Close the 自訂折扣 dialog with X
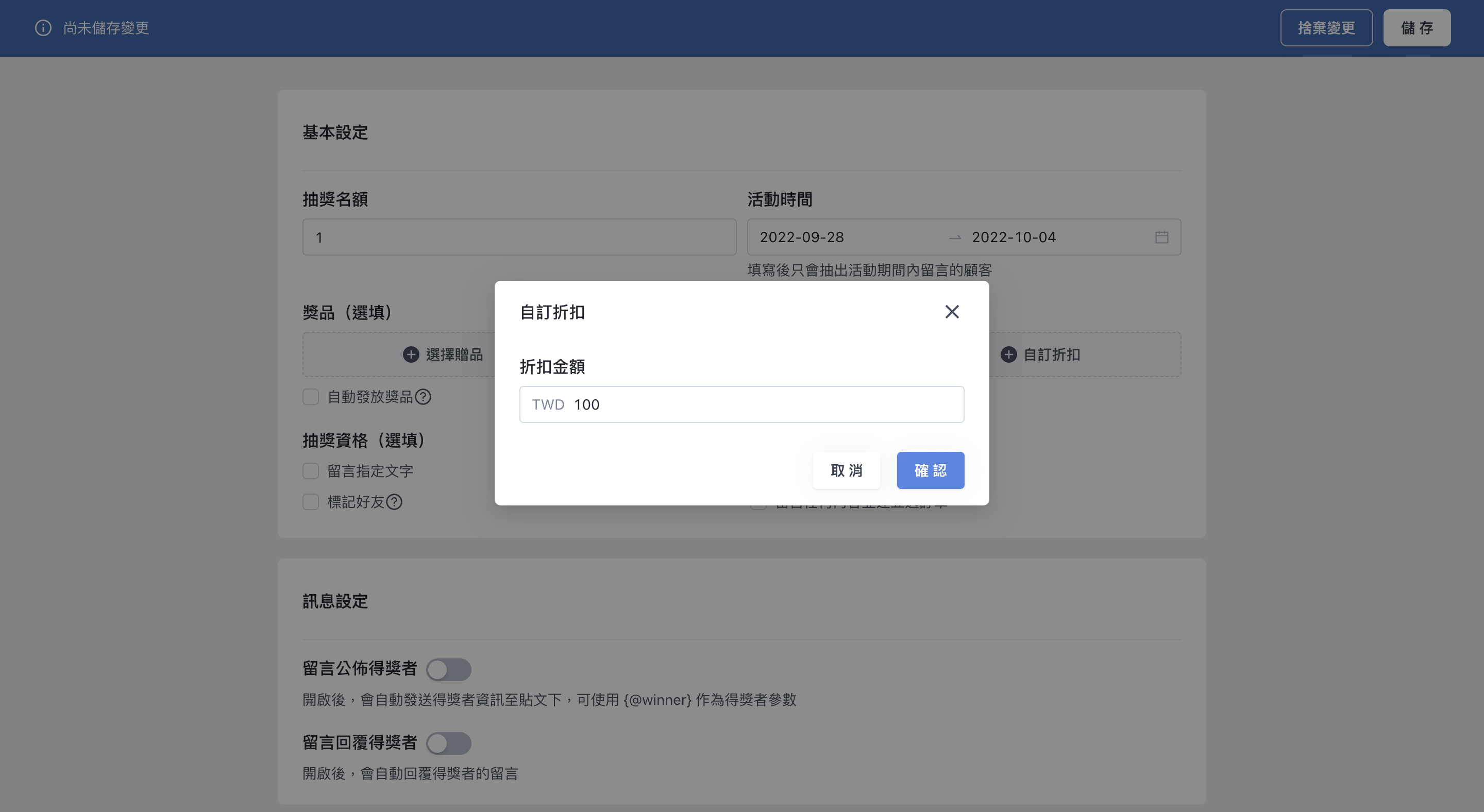Image resolution: width=1484 pixels, height=812 pixels. click(x=952, y=312)
